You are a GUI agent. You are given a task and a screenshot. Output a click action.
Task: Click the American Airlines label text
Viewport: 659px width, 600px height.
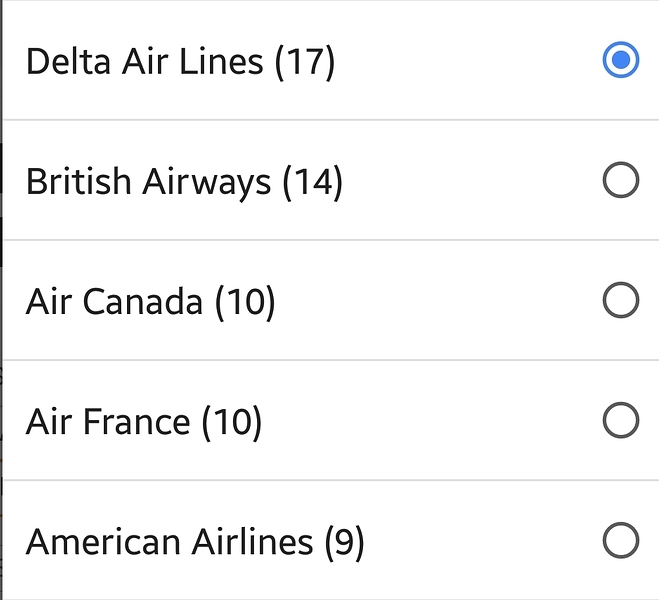tap(169, 542)
